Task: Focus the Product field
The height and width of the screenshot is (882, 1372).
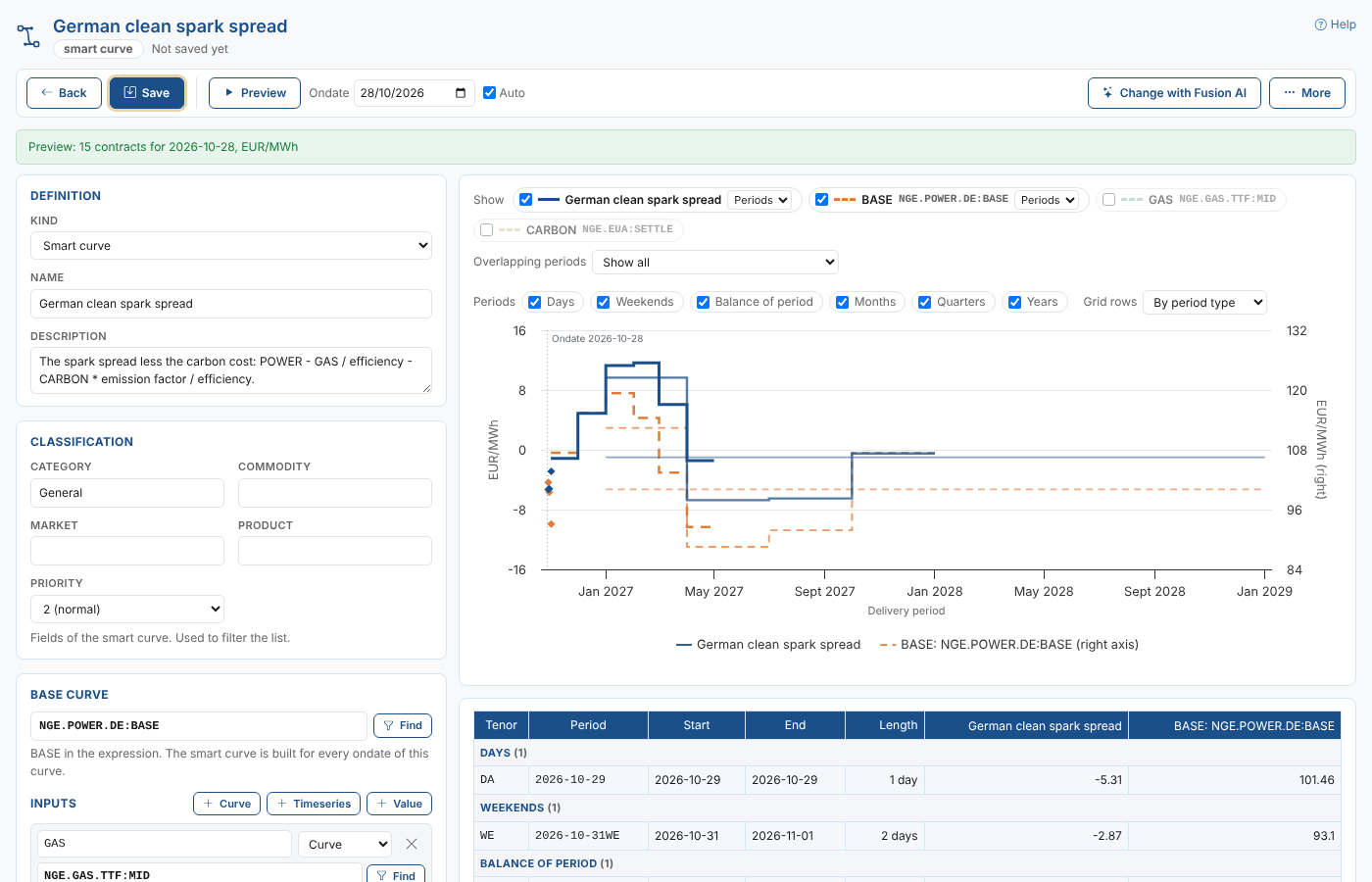Action: [x=335, y=551]
